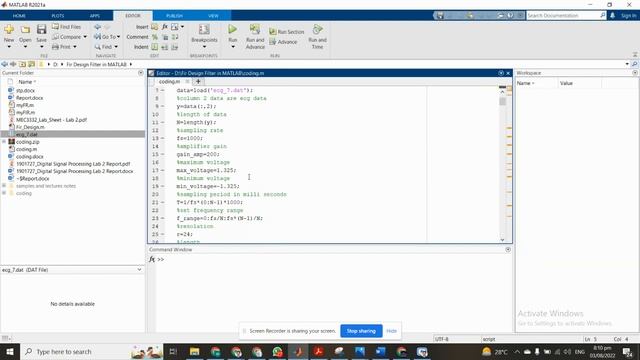Click the Run green play icon
This screenshot has height=360, width=640.
pyautogui.click(x=232, y=29)
